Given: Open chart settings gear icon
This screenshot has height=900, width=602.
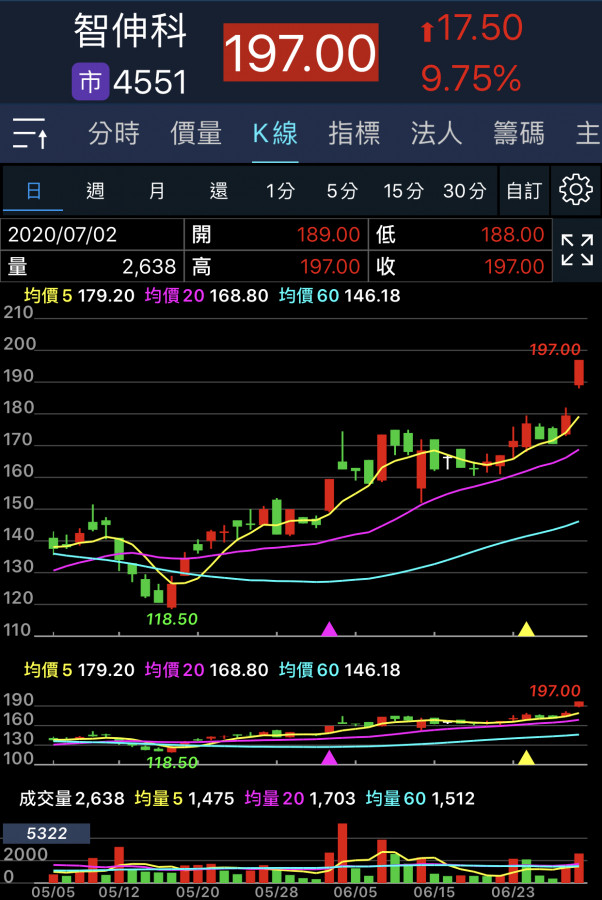Looking at the screenshot, I should pyautogui.click(x=576, y=190).
